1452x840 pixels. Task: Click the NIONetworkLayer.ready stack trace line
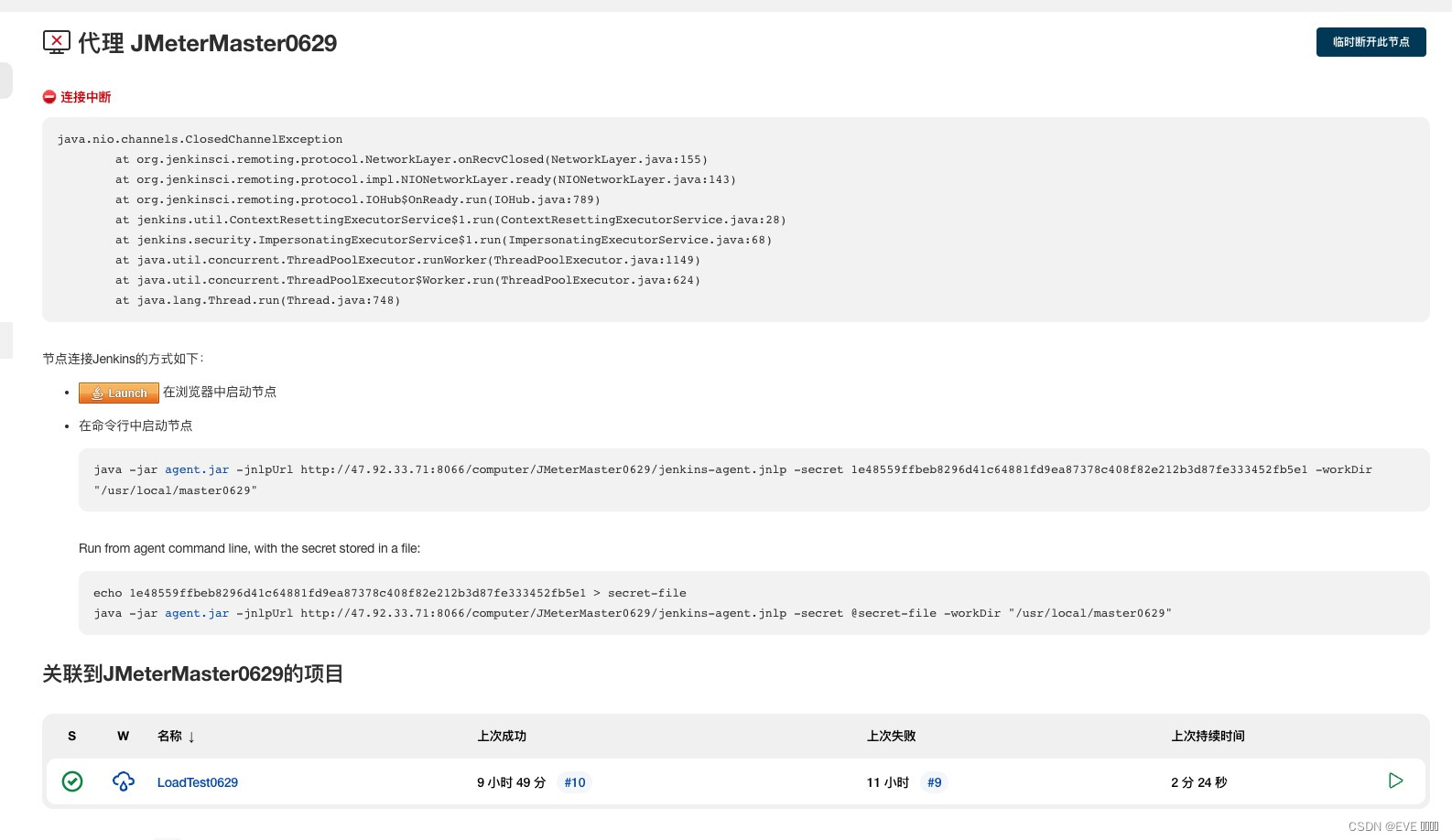pyautogui.click(x=426, y=179)
